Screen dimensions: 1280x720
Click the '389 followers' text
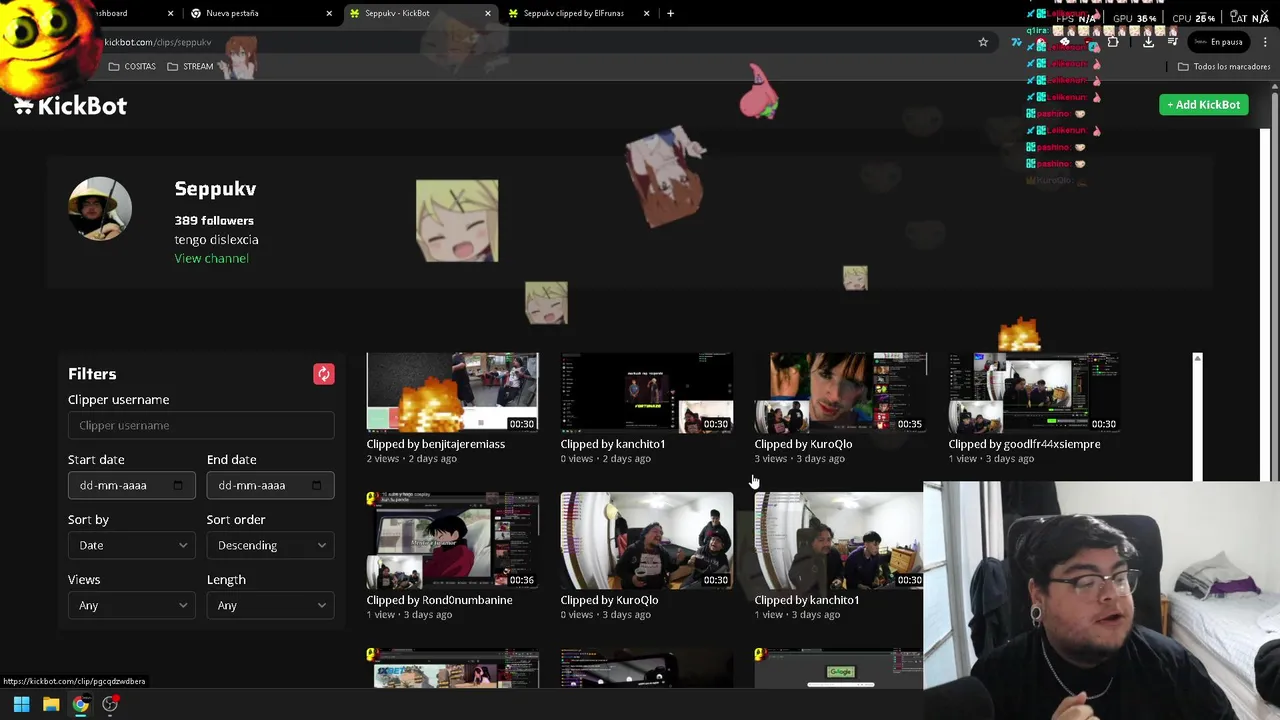point(214,220)
